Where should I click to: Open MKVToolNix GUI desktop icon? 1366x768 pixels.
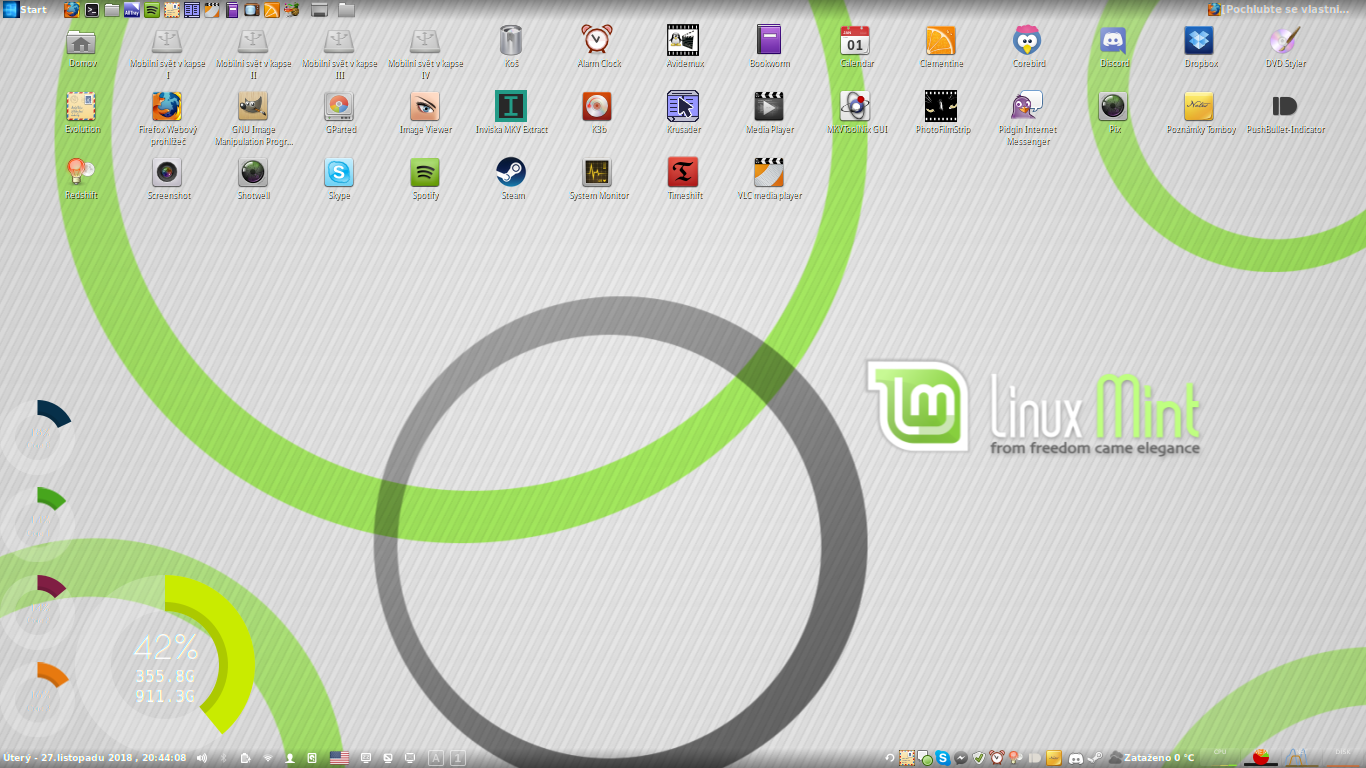point(856,113)
